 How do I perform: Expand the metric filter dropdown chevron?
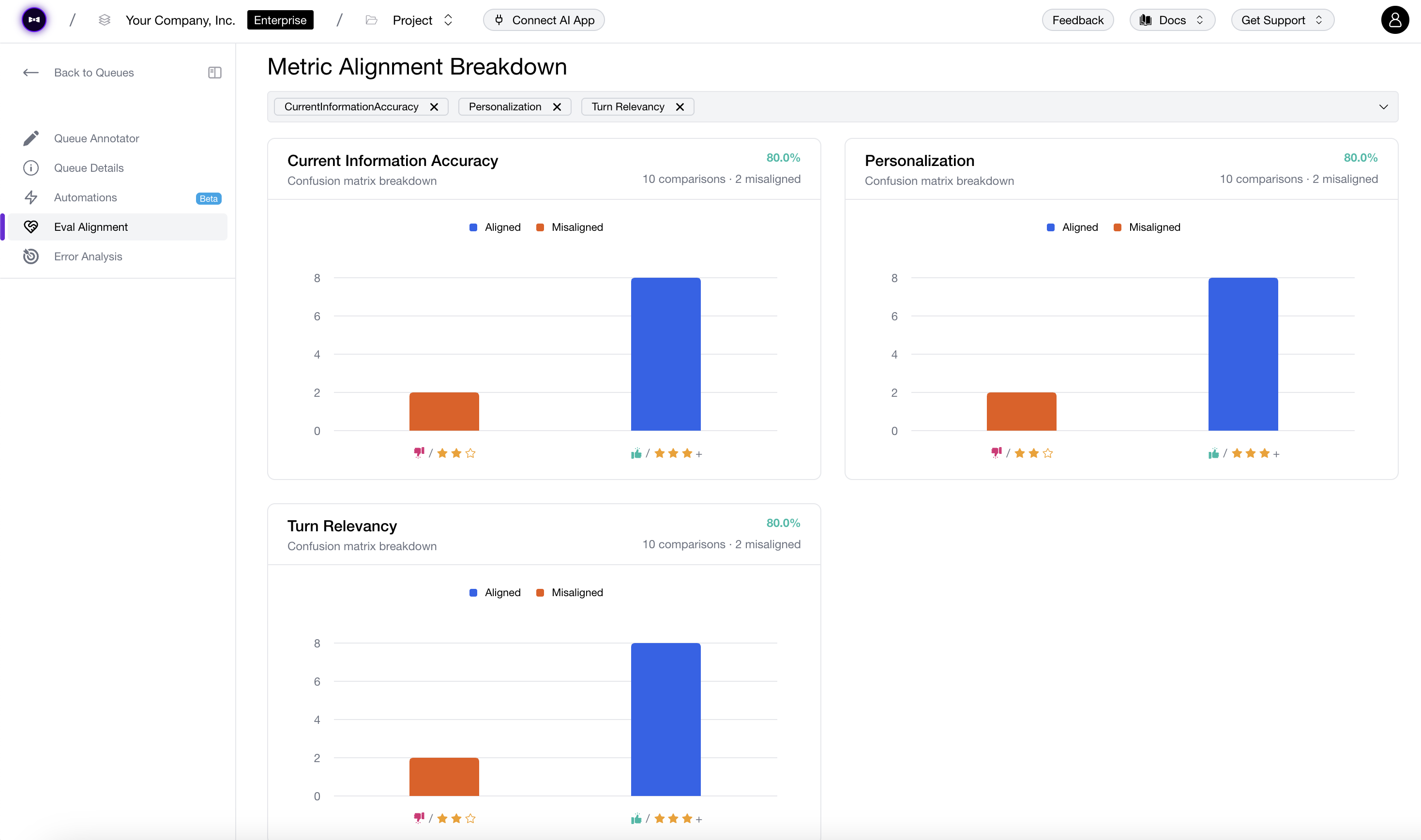pos(1384,106)
